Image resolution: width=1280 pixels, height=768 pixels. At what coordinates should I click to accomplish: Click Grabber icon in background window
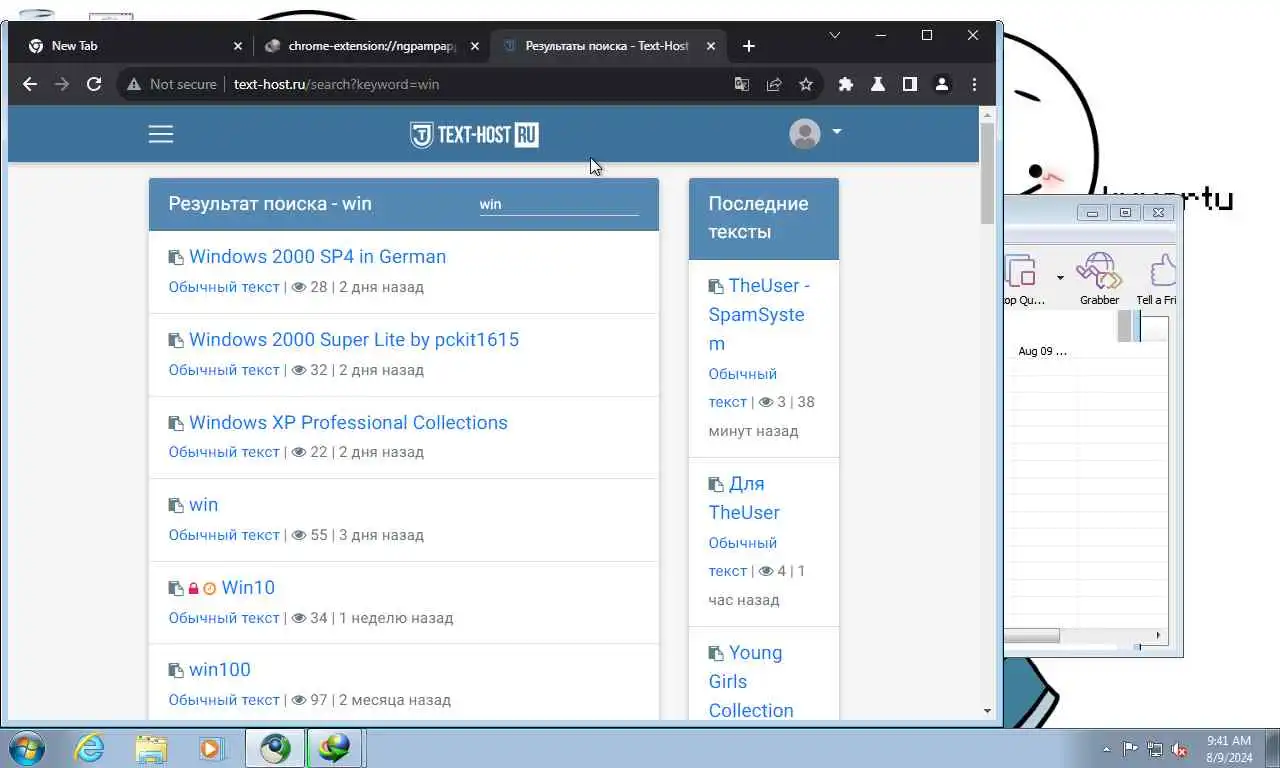point(1099,278)
